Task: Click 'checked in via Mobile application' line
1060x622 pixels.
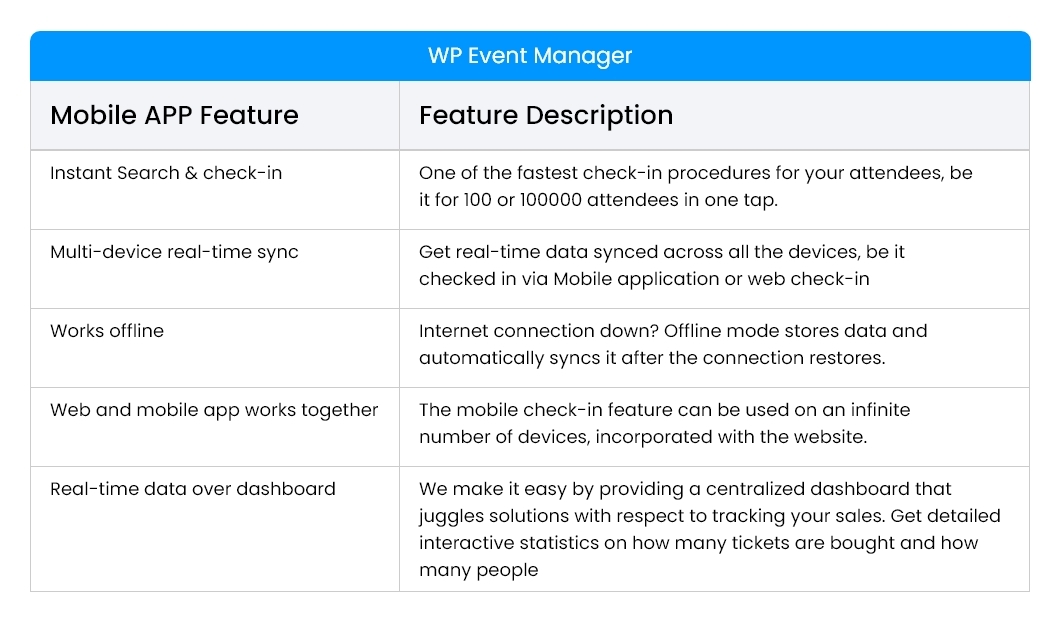Action: (644, 278)
